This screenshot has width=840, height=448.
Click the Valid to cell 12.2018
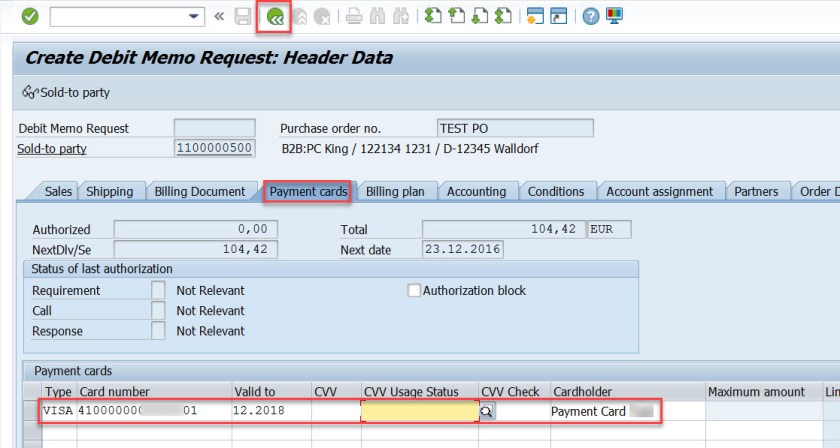click(272, 411)
